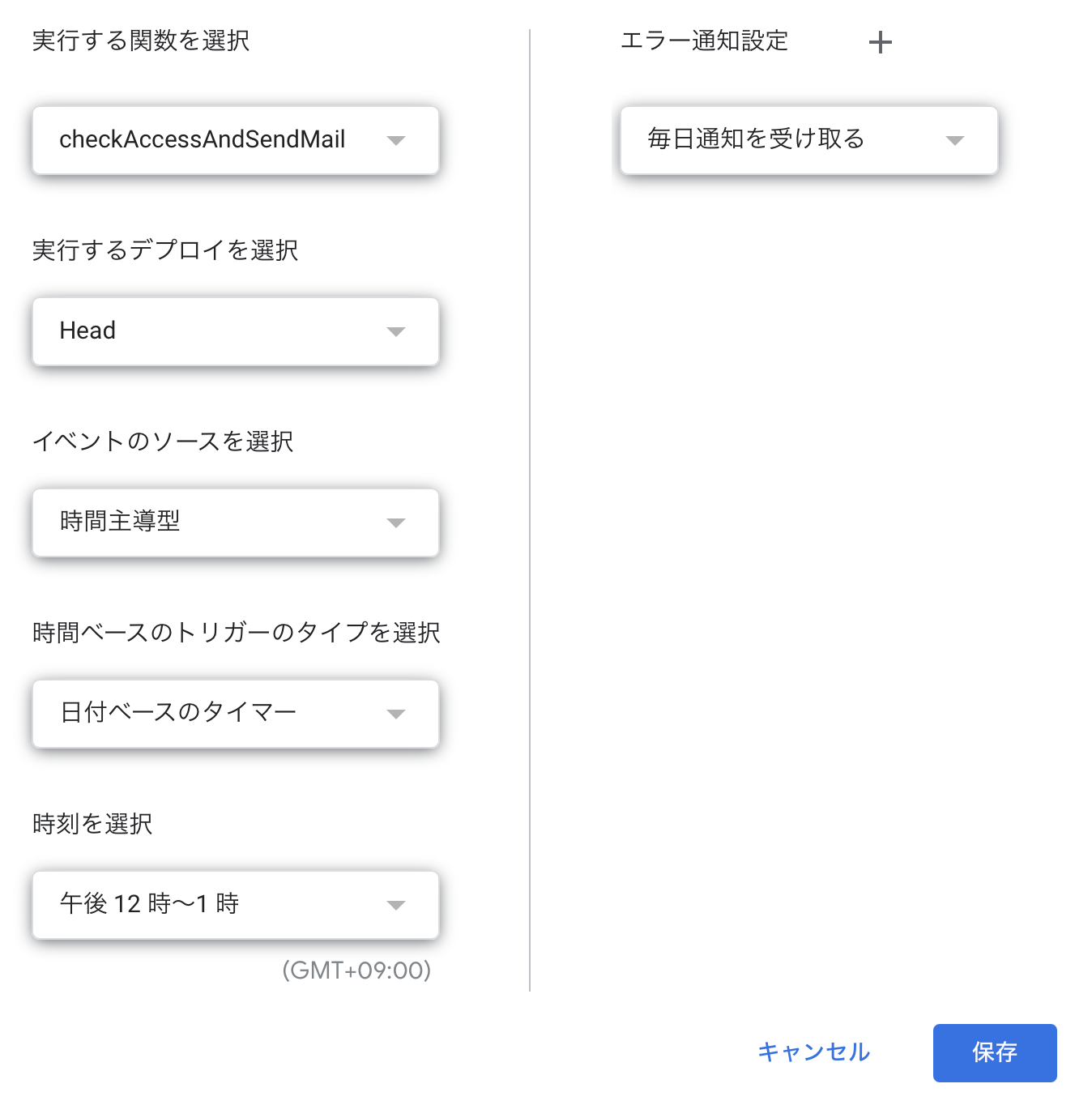Click the arrow icon beside 午後 12 時〜1 時
Viewport: 1092px width, 1105px height.
pos(395,906)
